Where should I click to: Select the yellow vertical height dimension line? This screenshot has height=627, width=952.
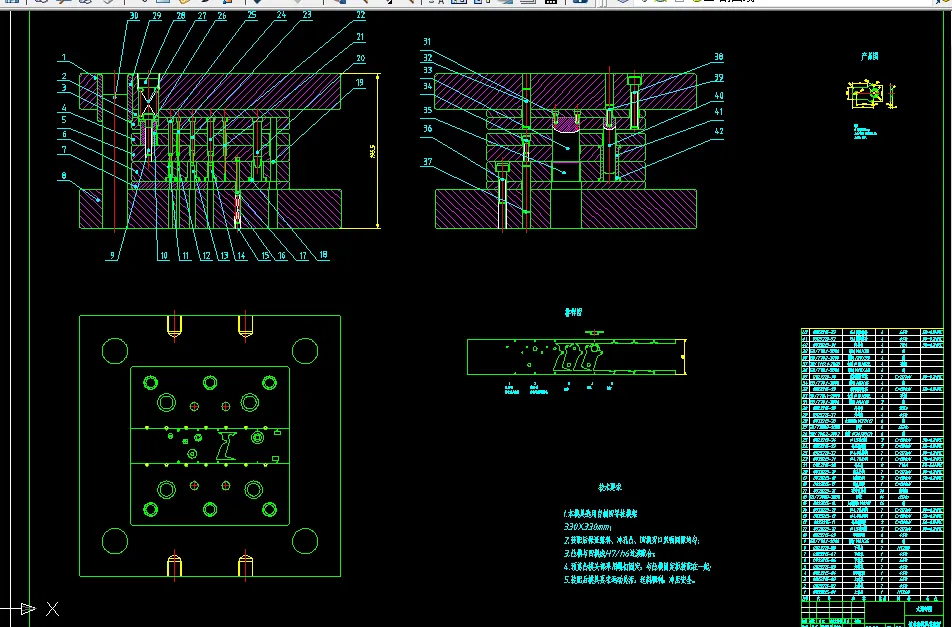(x=378, y=151)
